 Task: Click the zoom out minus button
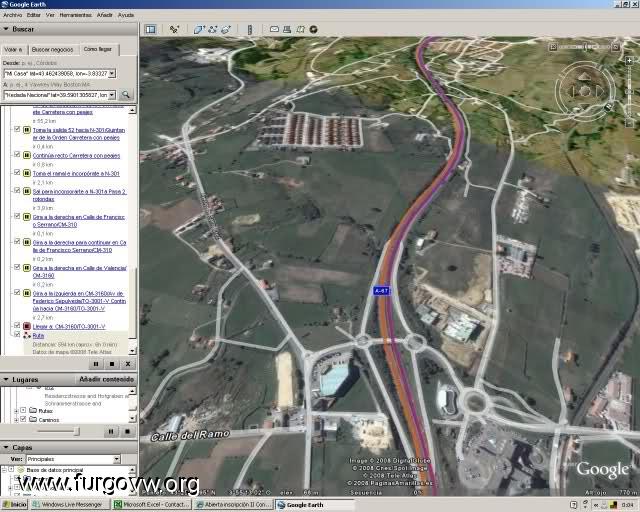click(629, 123)
